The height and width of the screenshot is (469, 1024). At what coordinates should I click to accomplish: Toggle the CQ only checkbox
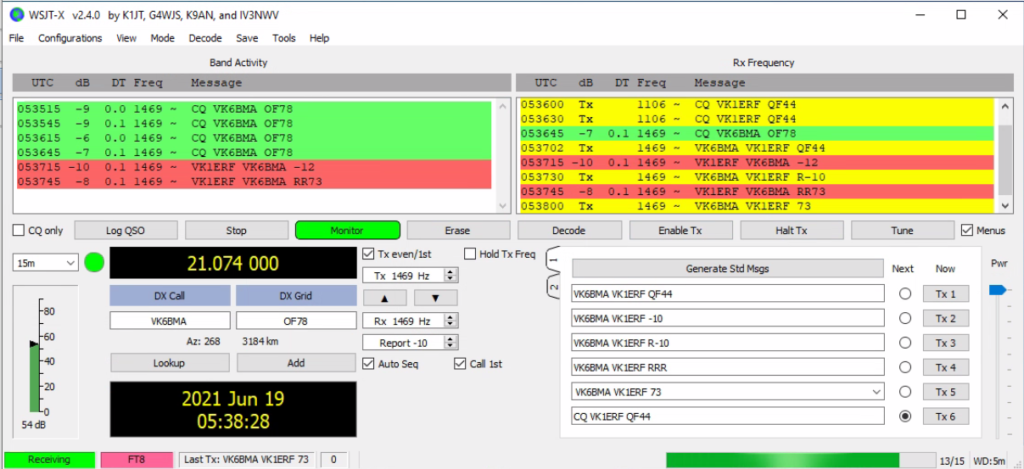click(19, 231)
